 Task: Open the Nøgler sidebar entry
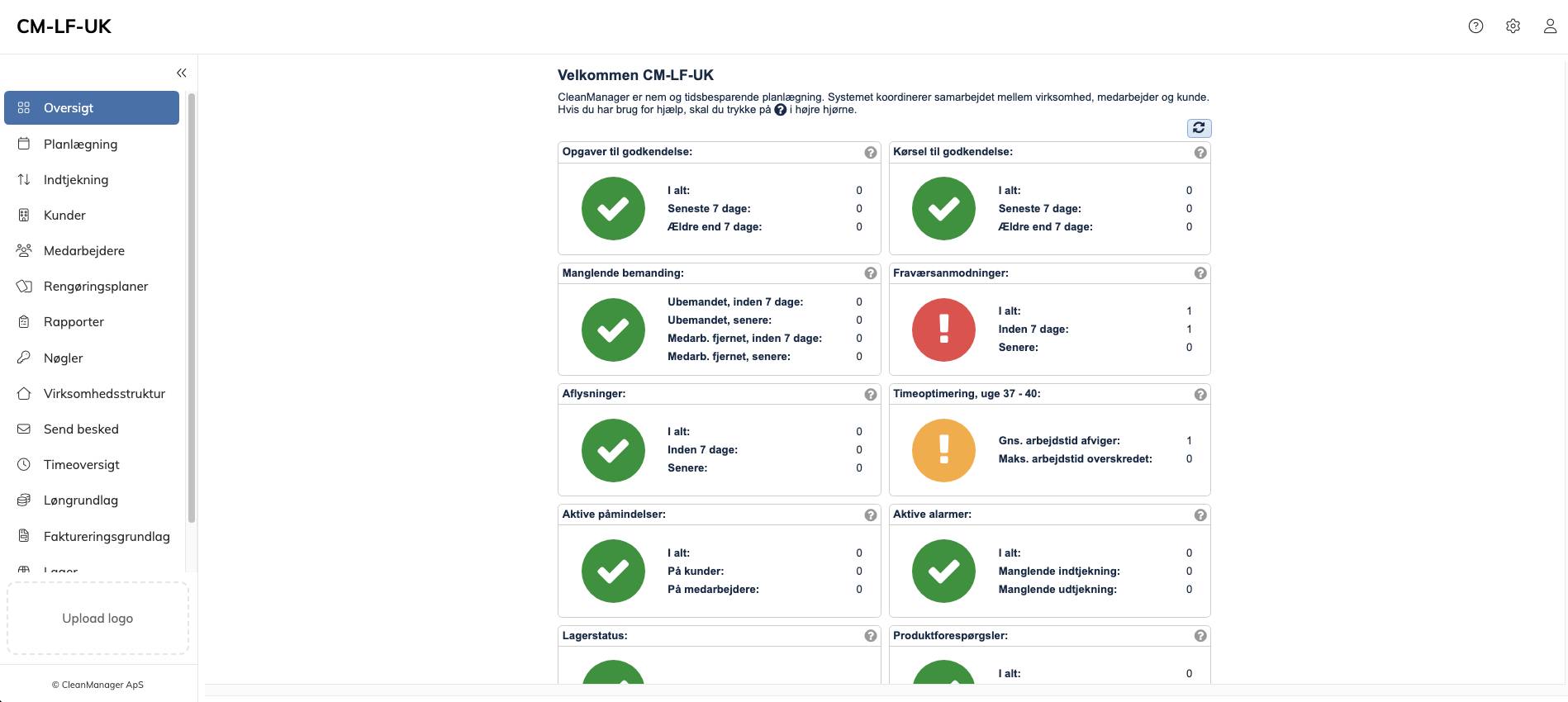tap(63, 358)
